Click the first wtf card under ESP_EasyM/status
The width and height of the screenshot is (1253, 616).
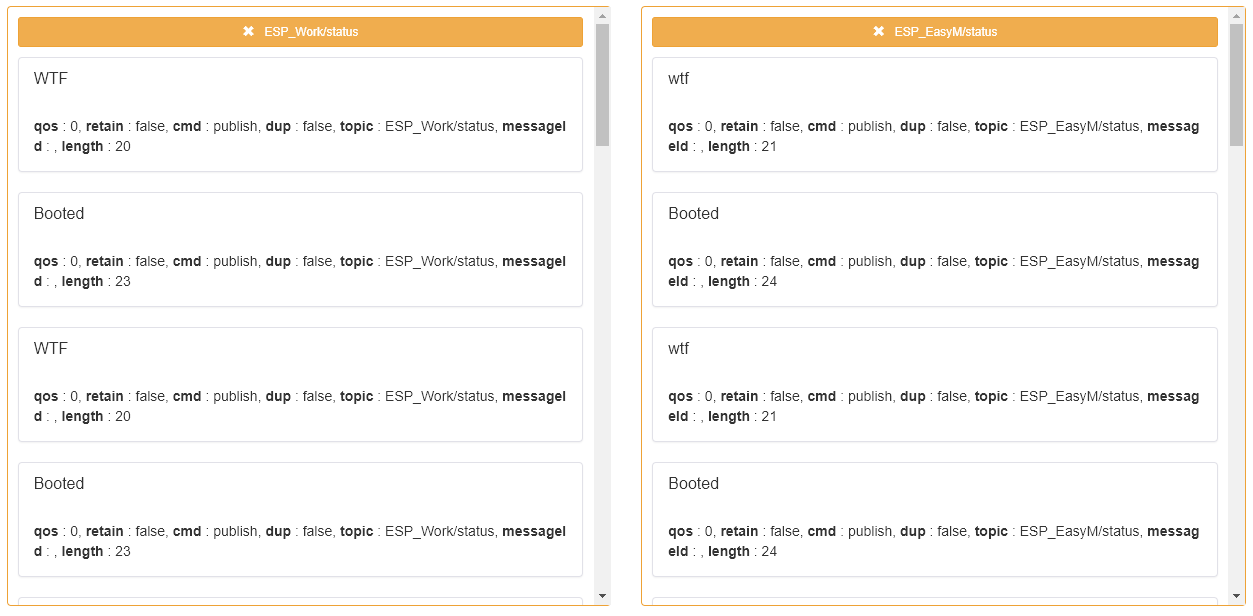point(934,112)
